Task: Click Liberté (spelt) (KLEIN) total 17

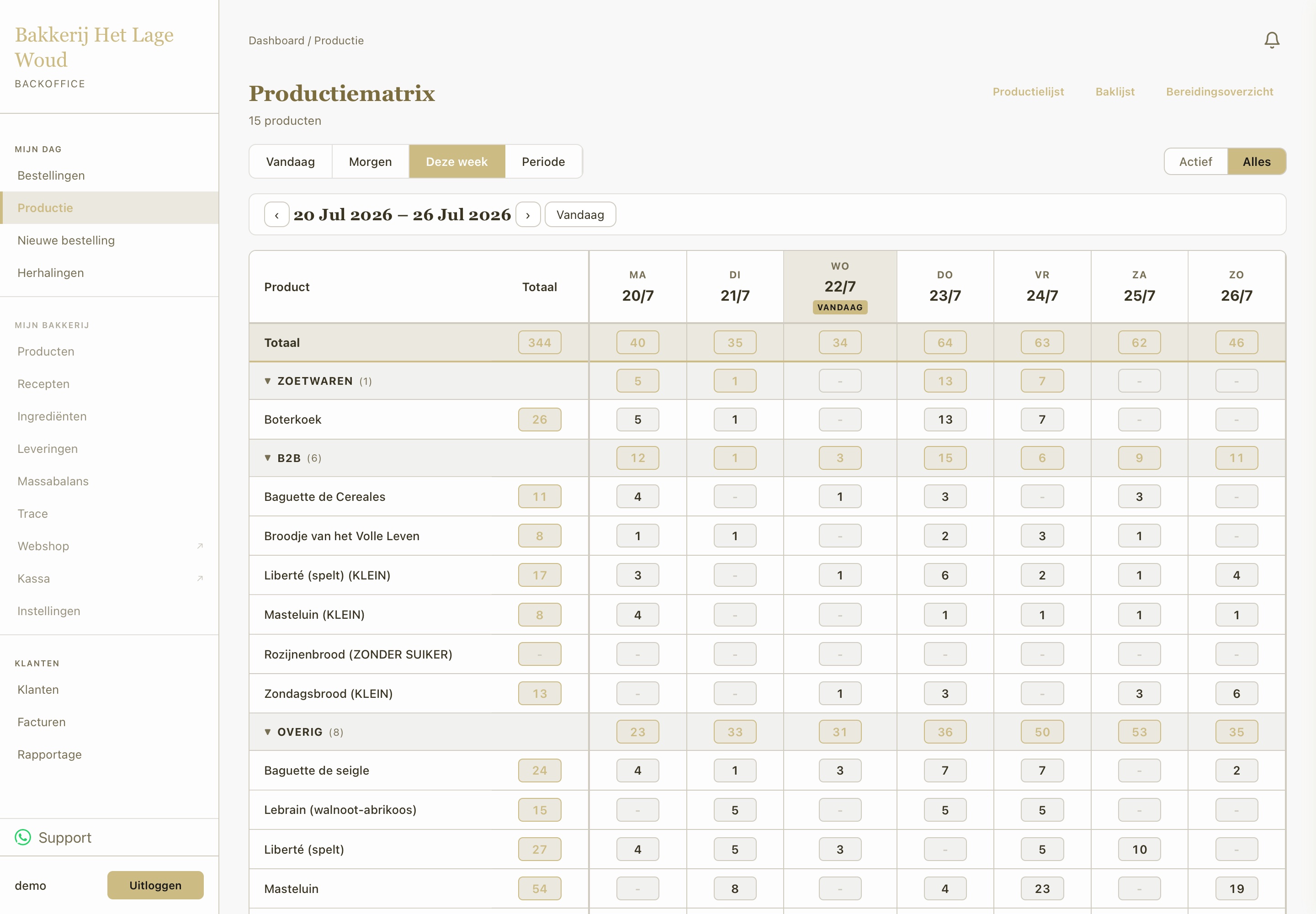Action: pos(540,575)
